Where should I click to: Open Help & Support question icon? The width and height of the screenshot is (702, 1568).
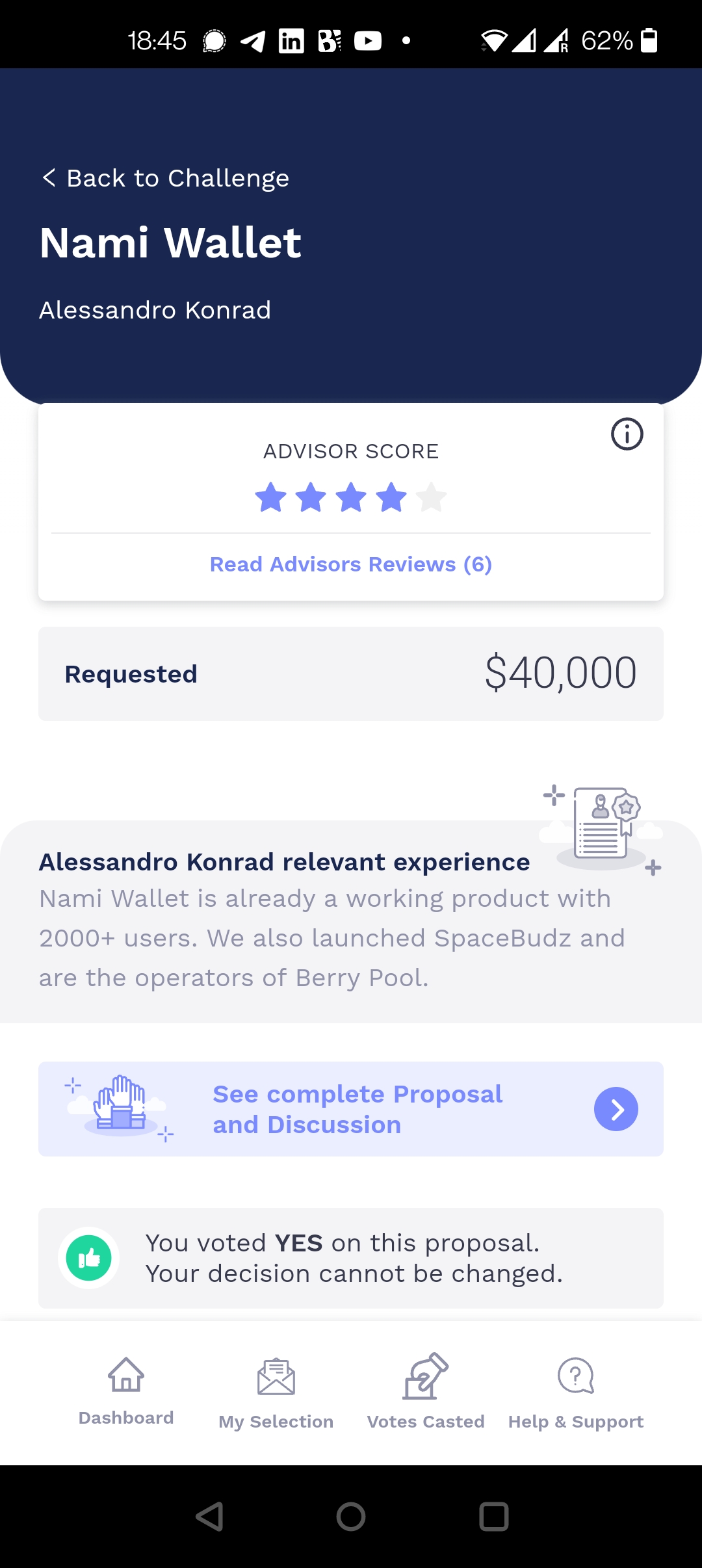(576, 1376)
